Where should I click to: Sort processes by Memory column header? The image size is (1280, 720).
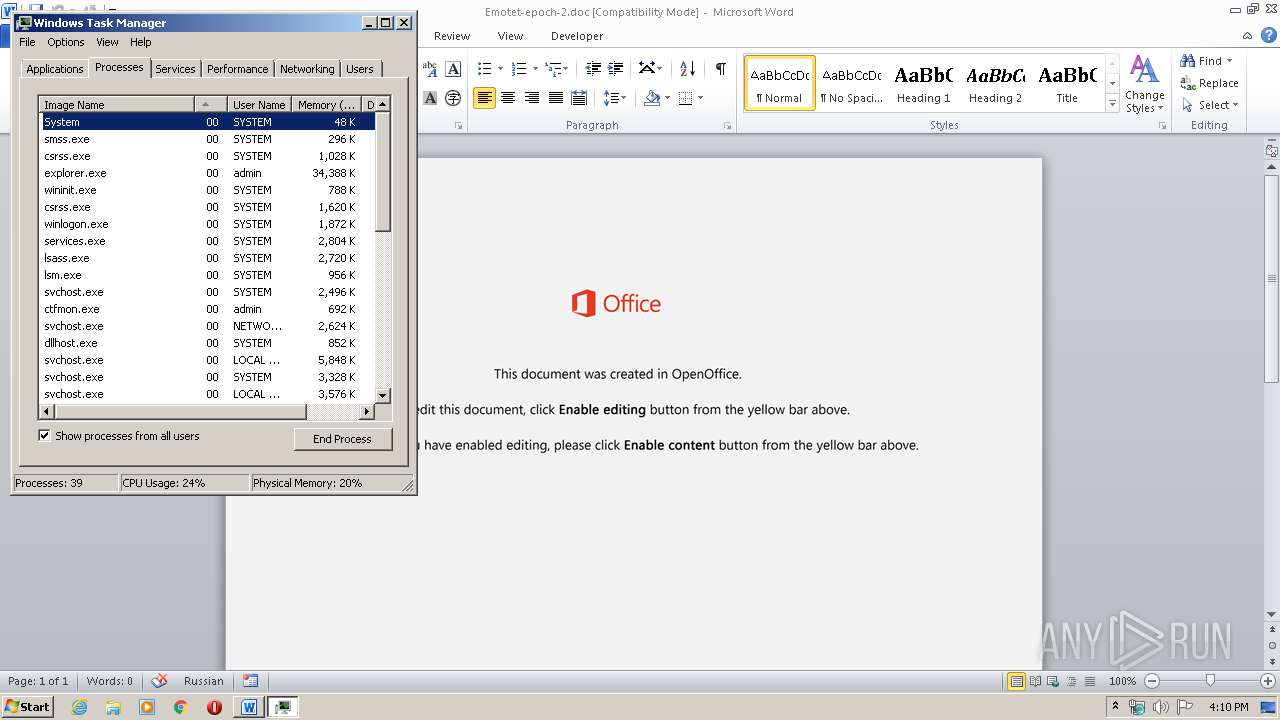pyautogui.click(x=326, y=104)
